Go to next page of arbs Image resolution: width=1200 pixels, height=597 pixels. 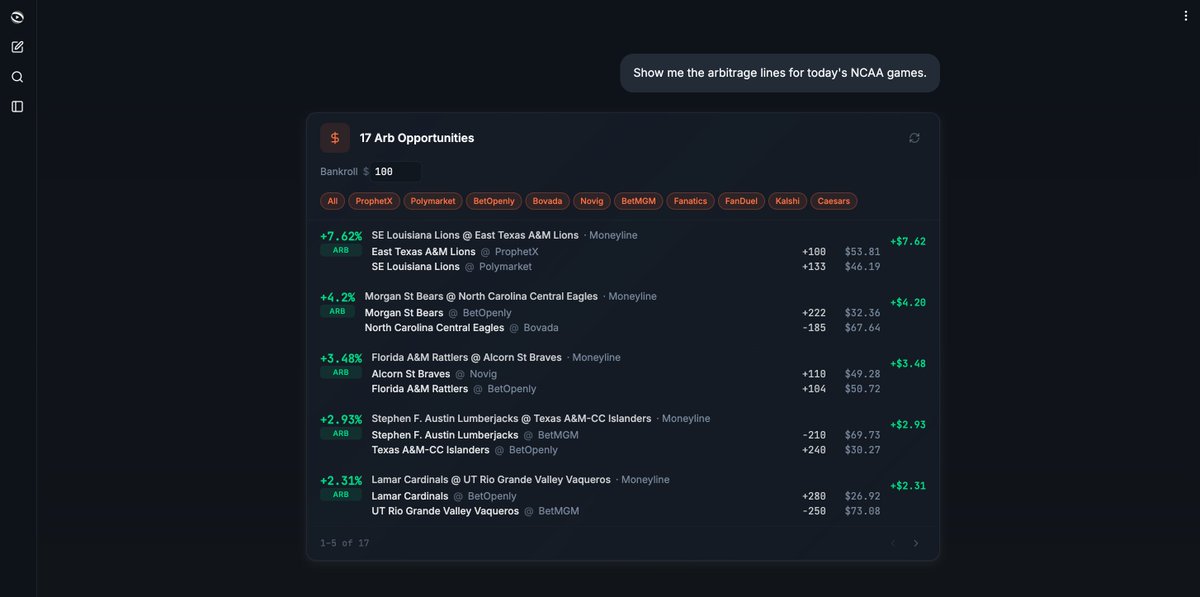[916, 543]
